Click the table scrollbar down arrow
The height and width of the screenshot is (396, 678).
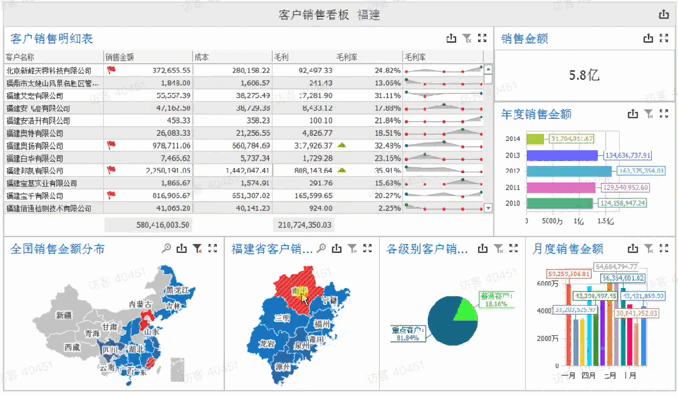[x=488, y=208]
